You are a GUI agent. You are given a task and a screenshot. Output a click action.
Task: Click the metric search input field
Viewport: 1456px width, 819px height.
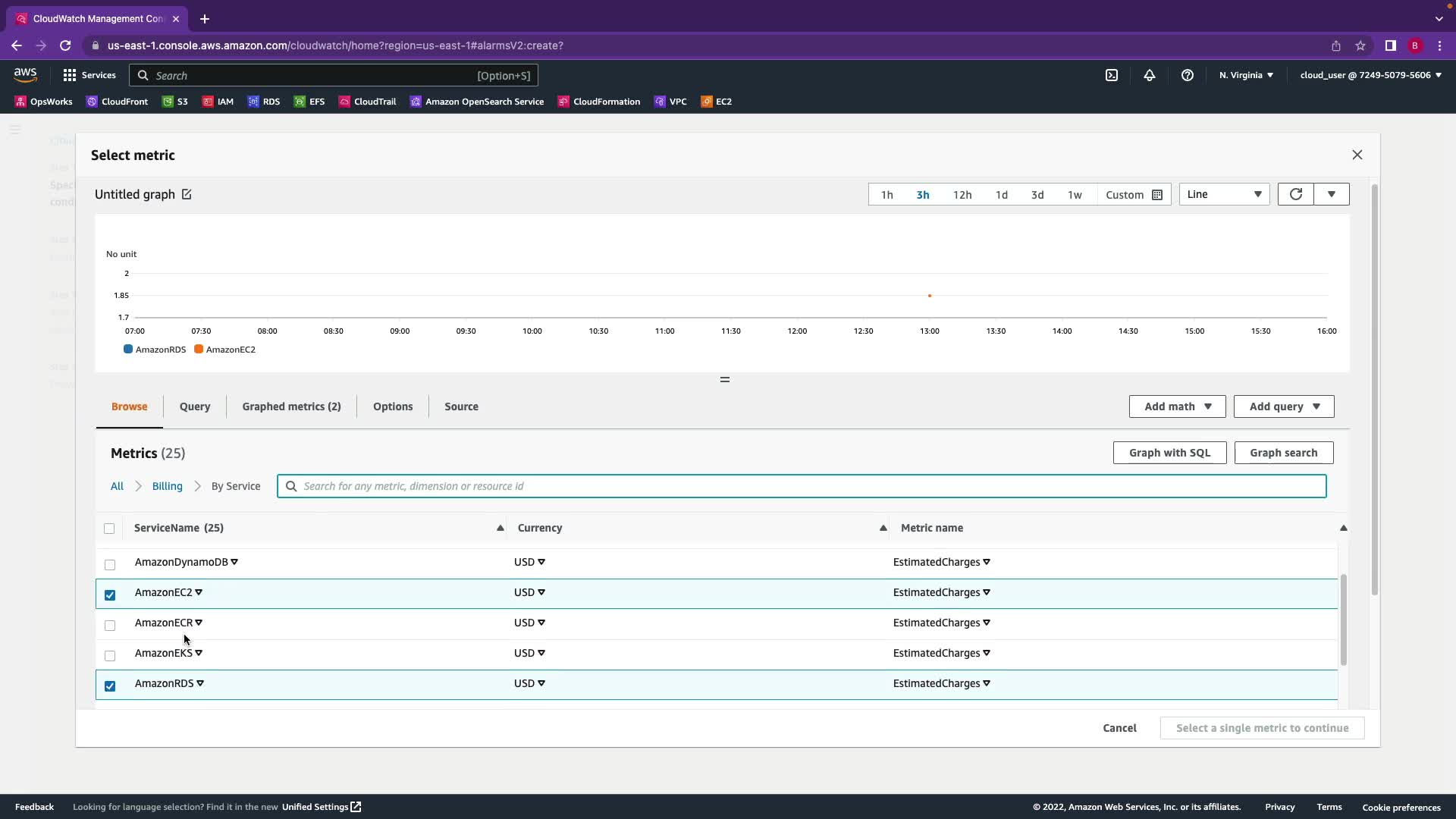click(x=804, y=486)
